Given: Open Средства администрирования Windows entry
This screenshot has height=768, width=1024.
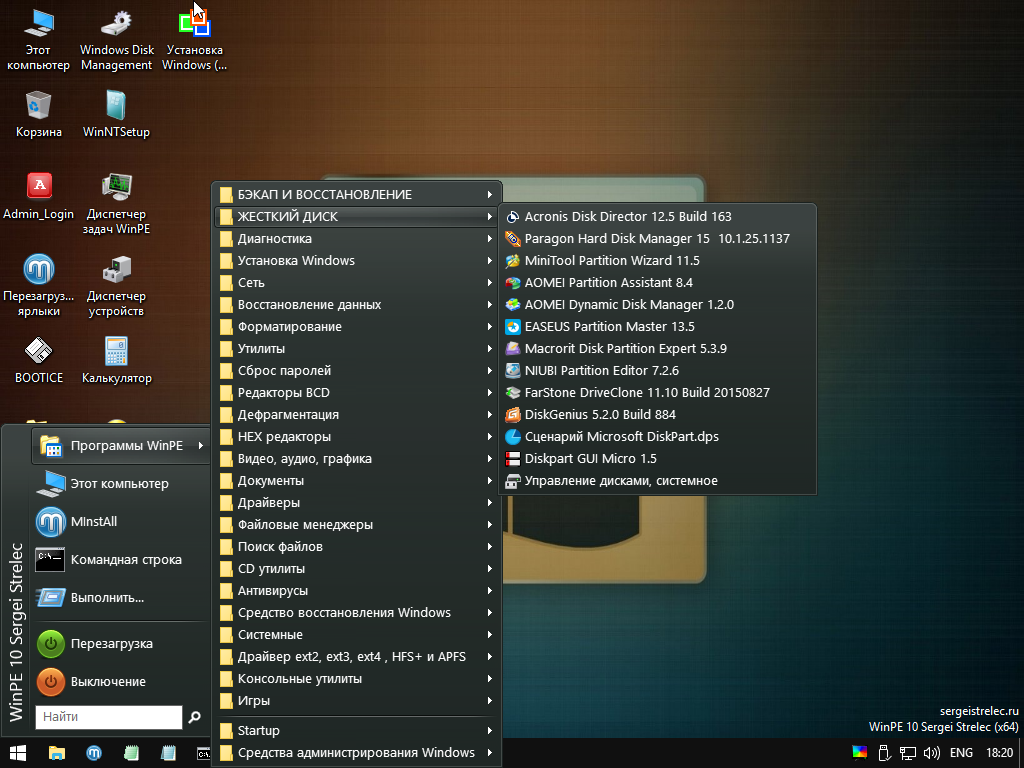Looking at the screenshot, I should [357, 753].
